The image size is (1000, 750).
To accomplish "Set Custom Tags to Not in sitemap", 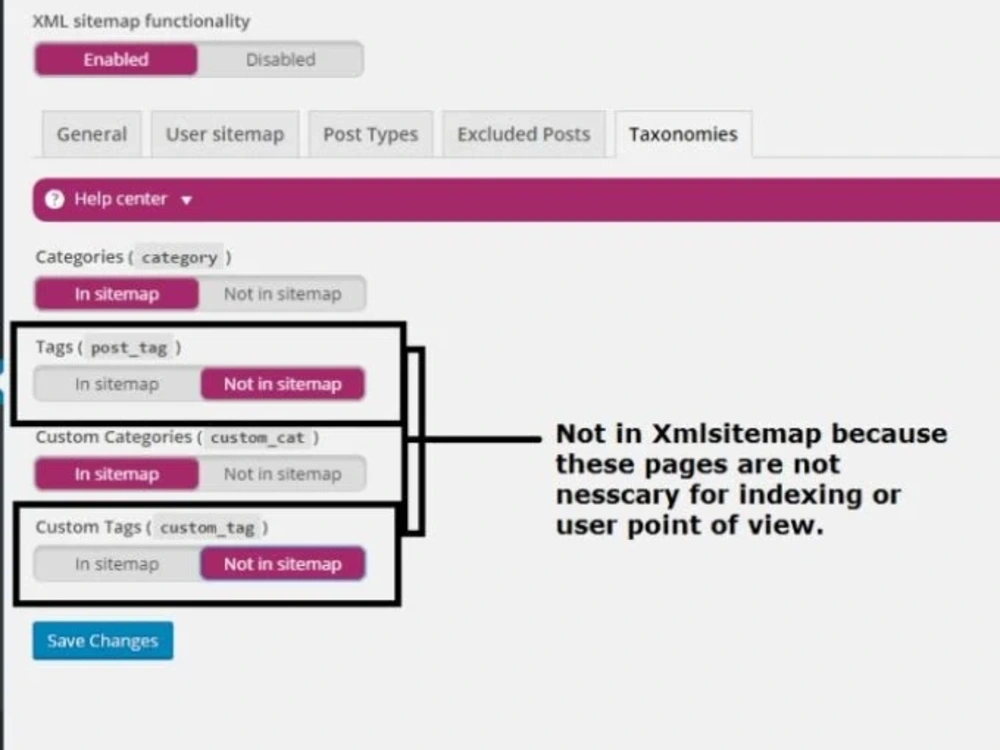I will [x=283, y=564].
